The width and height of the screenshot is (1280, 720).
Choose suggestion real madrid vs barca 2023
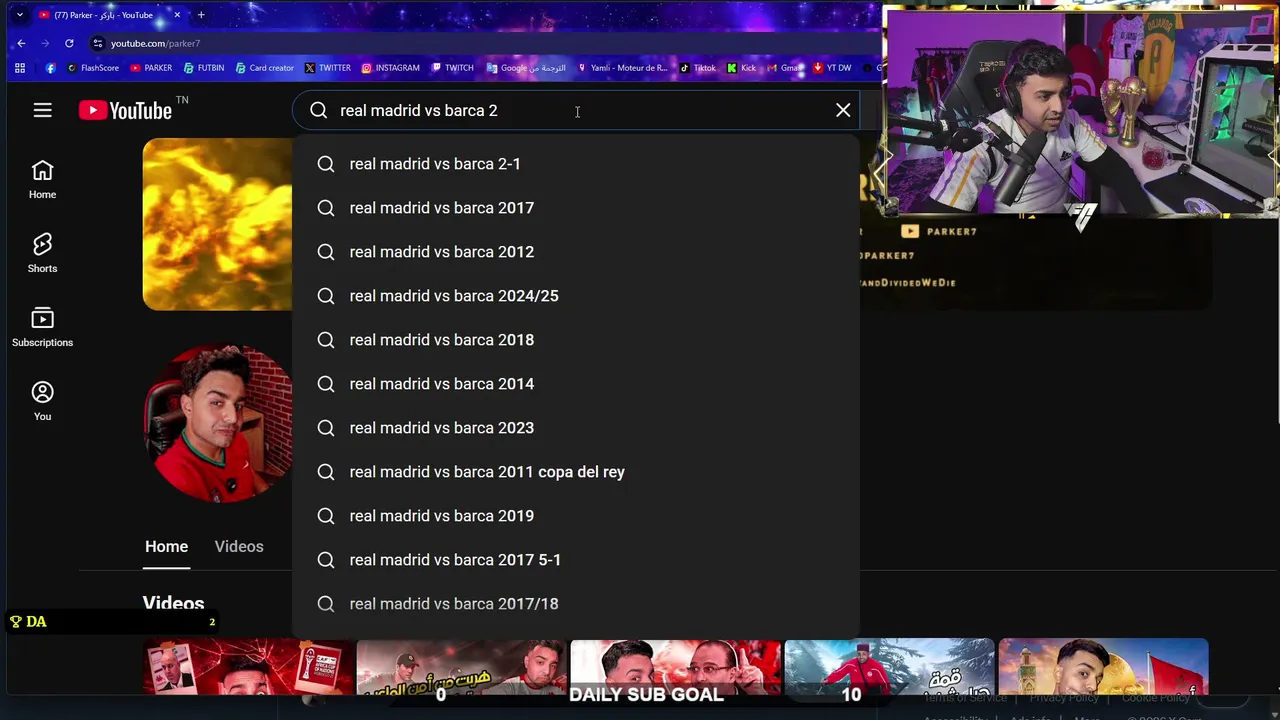576,428
